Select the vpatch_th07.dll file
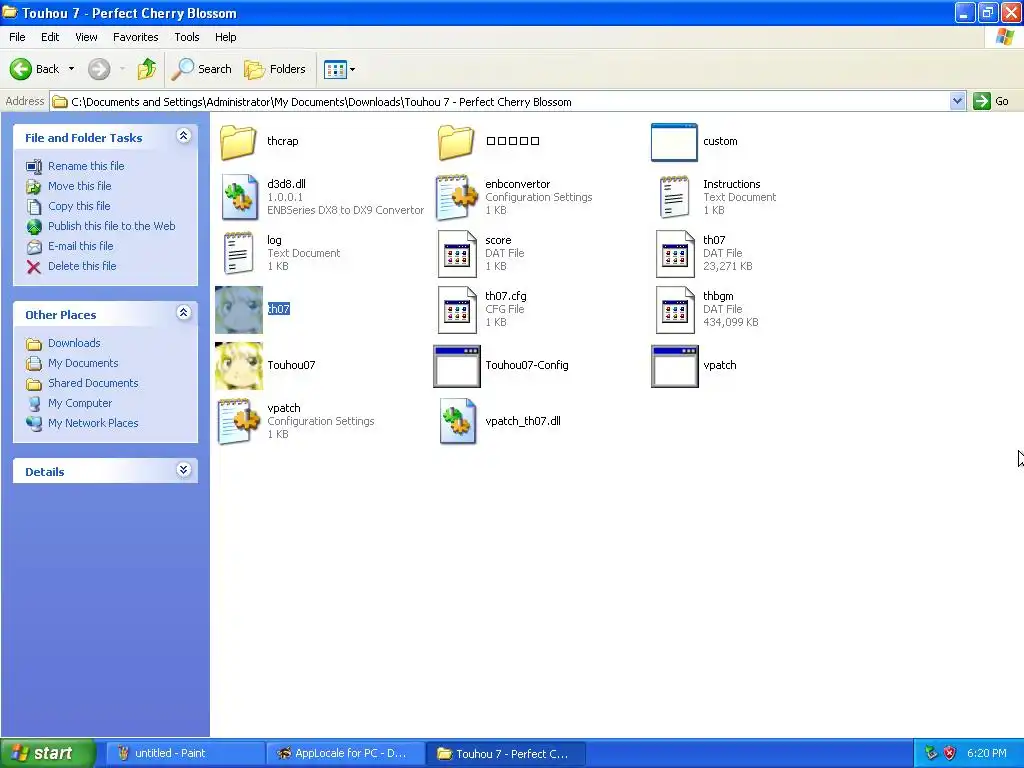Screen dimensions: 1024x768 457,421
